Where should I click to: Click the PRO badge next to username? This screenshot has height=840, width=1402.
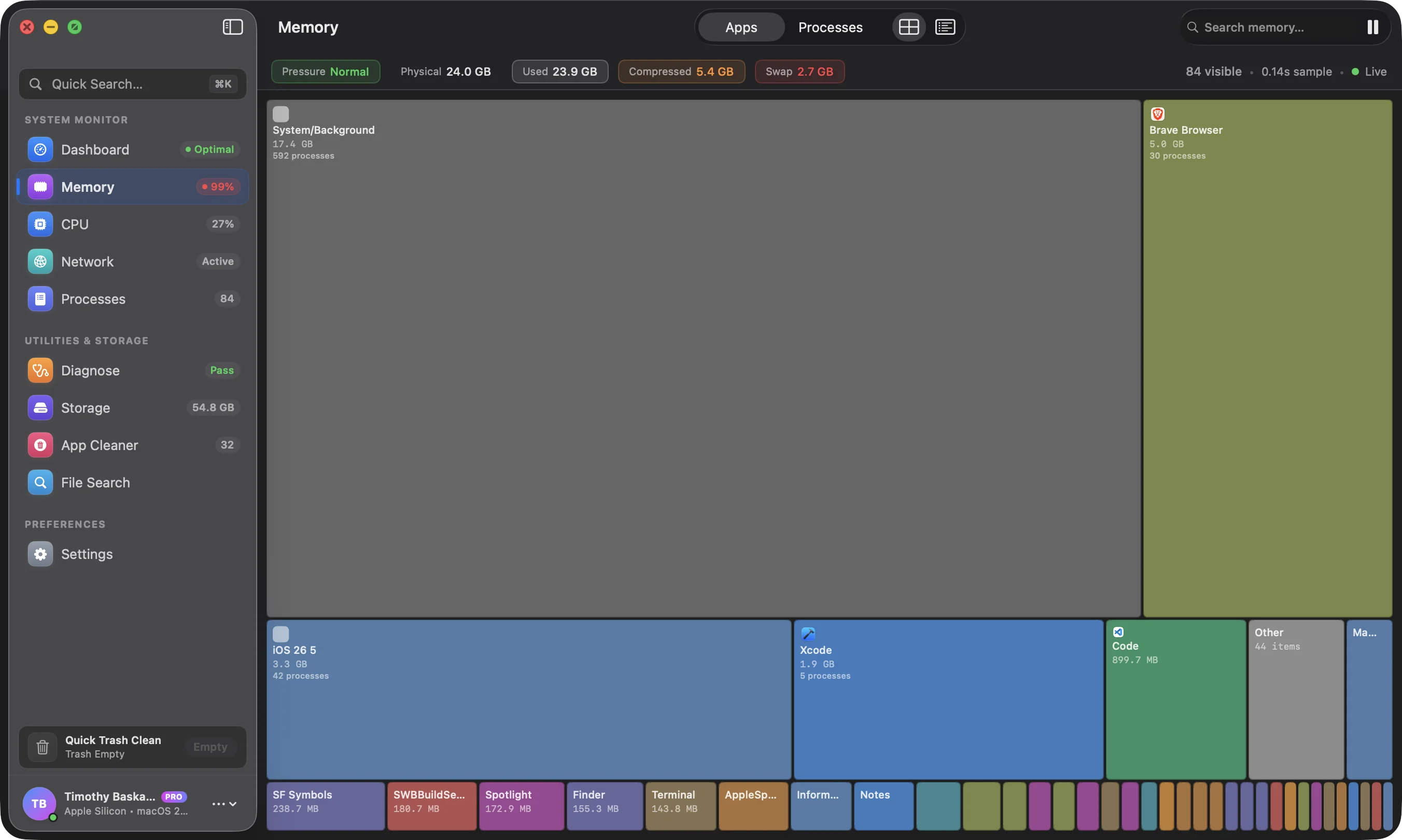174,797
